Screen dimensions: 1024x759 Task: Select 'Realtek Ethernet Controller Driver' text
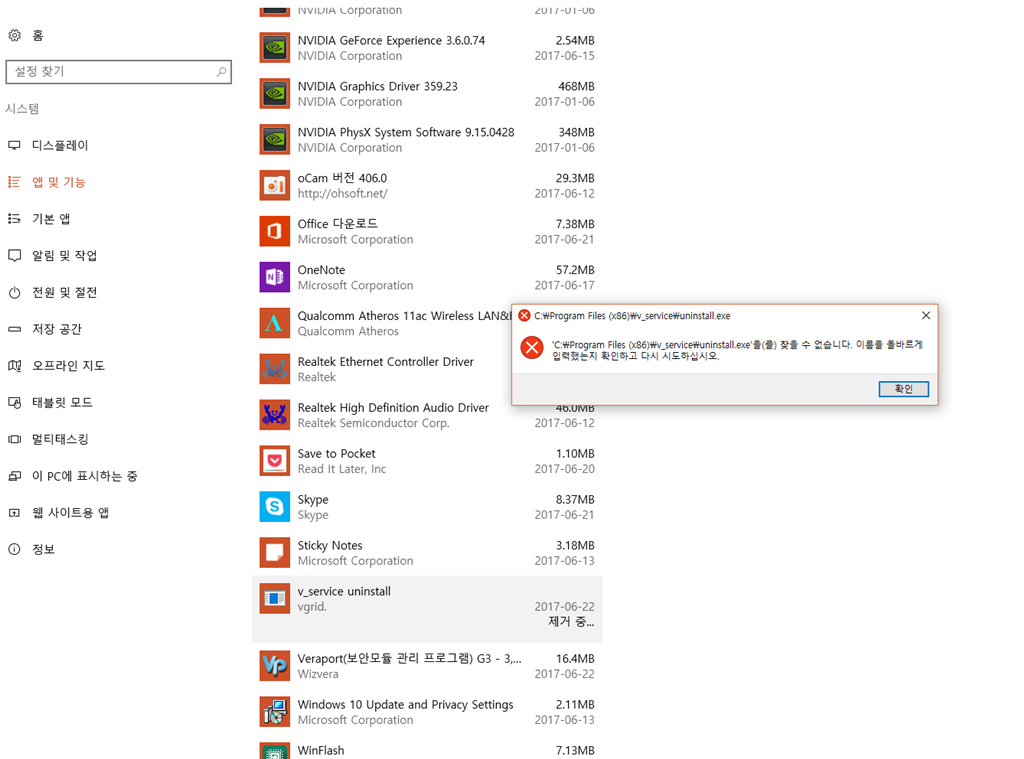[x=385, y=361]
